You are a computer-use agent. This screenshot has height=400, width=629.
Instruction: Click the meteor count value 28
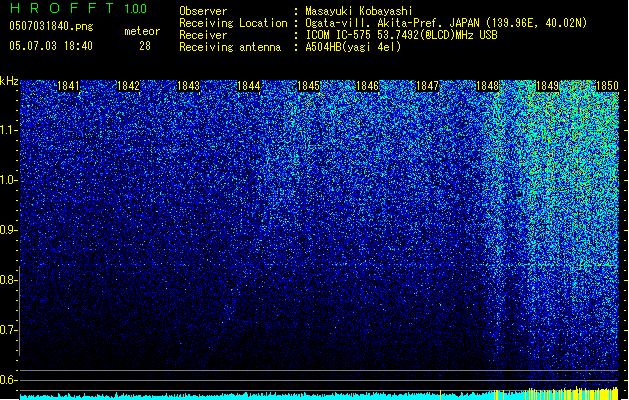(145, 46)
